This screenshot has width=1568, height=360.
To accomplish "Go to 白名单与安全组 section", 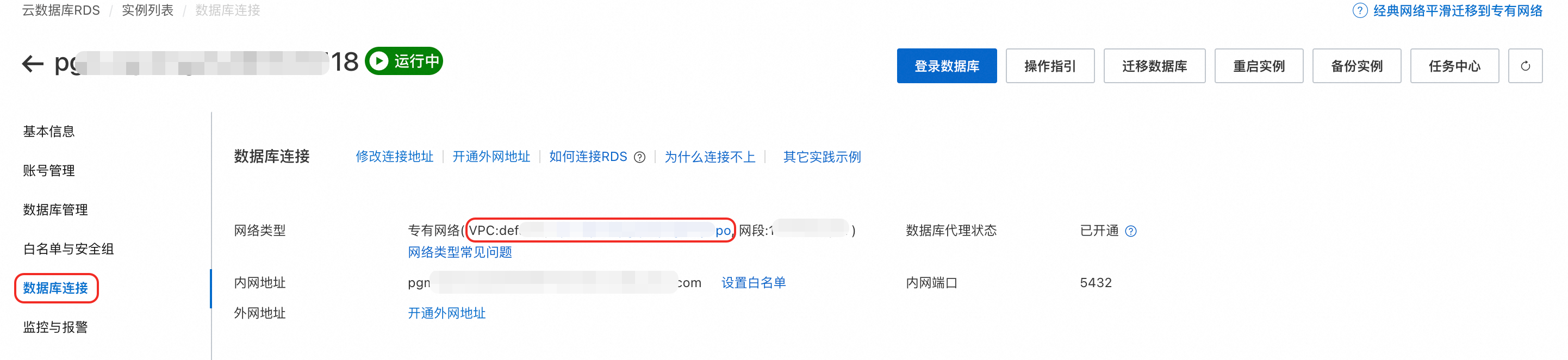I will tap(68, 249).
